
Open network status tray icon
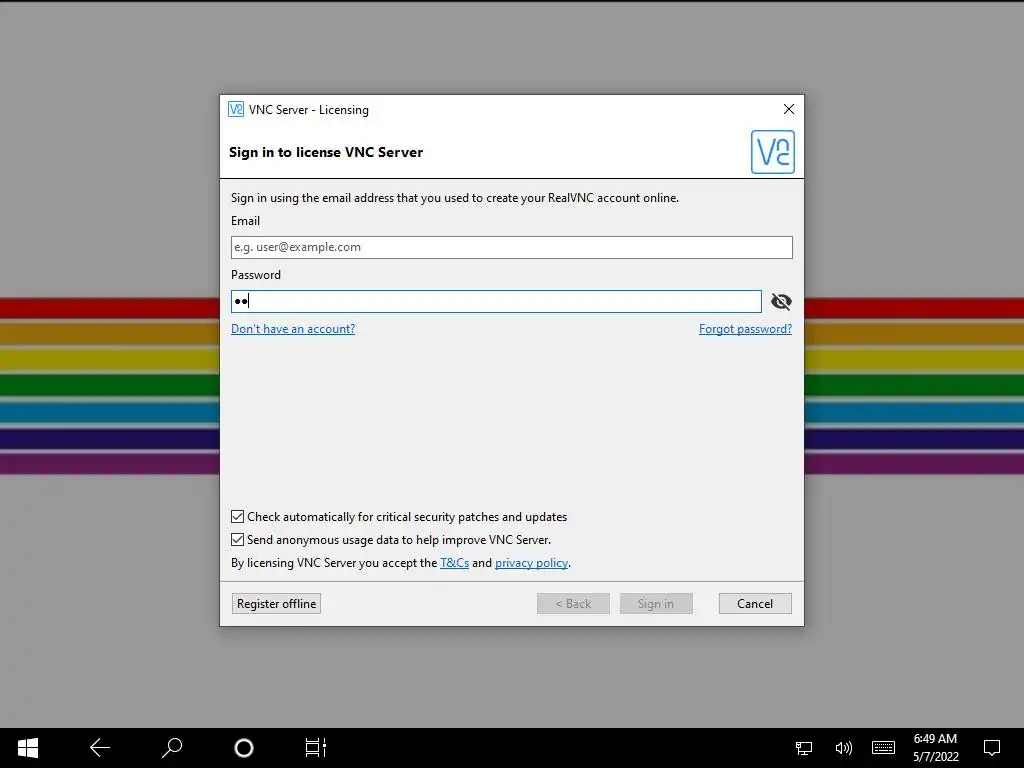pos(804,748)
